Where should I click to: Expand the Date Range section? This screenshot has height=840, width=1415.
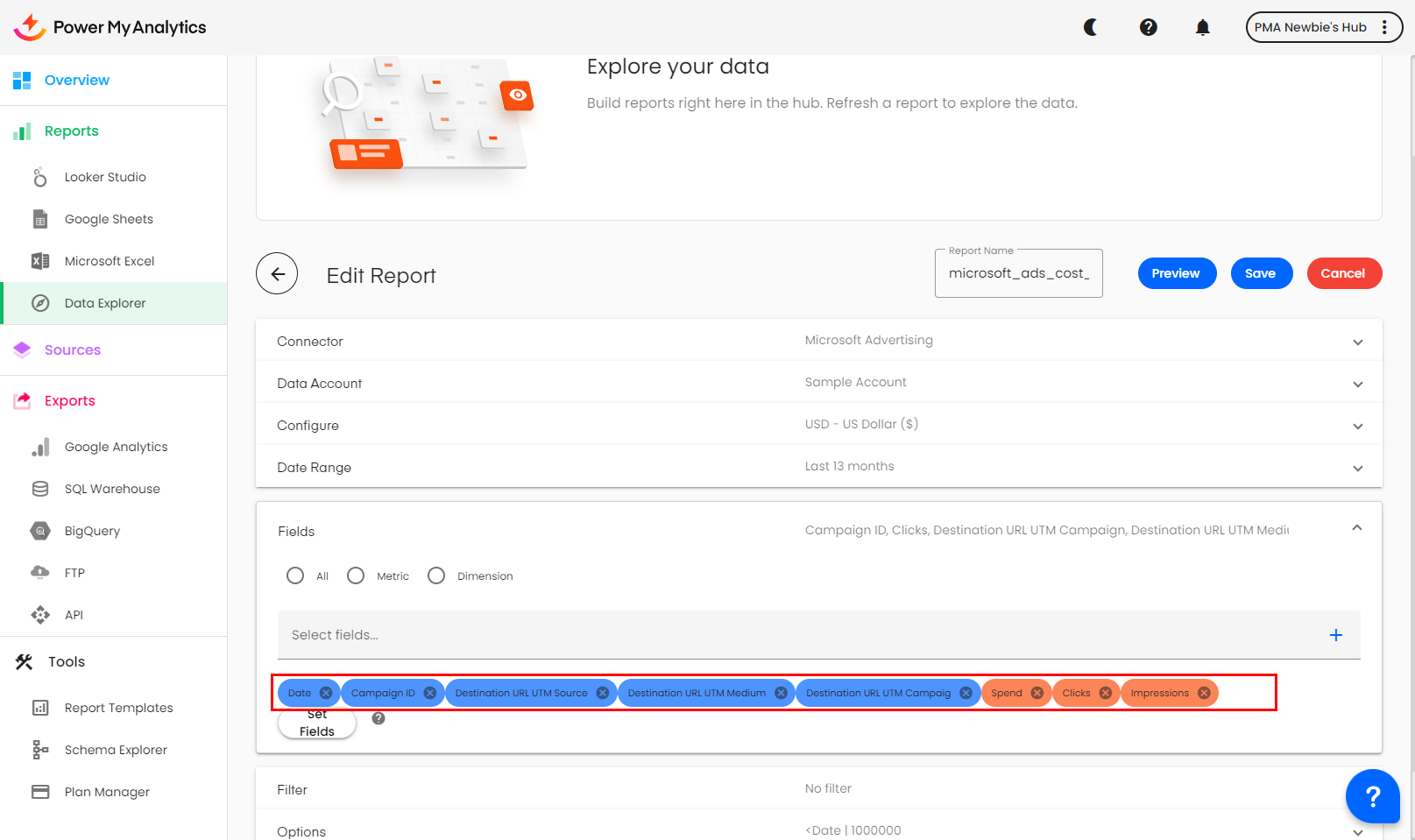[1357, 468]
